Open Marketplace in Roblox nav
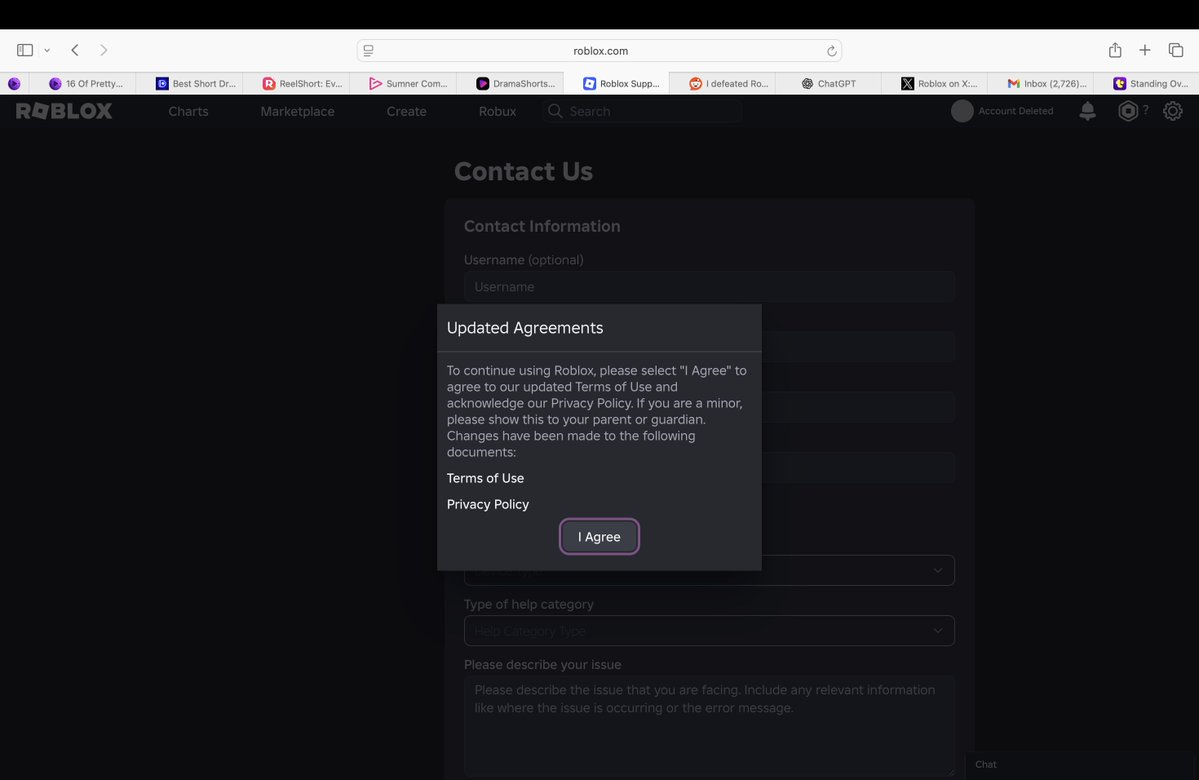 [x=297, y=111]
